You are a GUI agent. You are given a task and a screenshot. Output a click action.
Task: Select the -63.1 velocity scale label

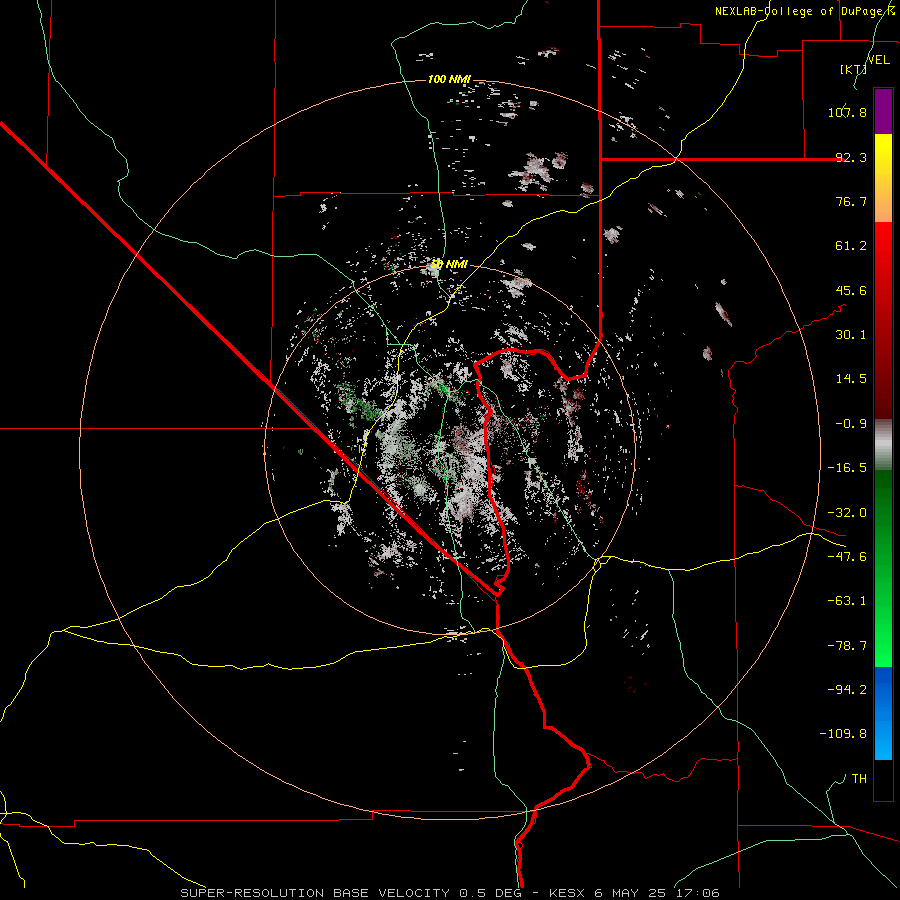[847, 601]
